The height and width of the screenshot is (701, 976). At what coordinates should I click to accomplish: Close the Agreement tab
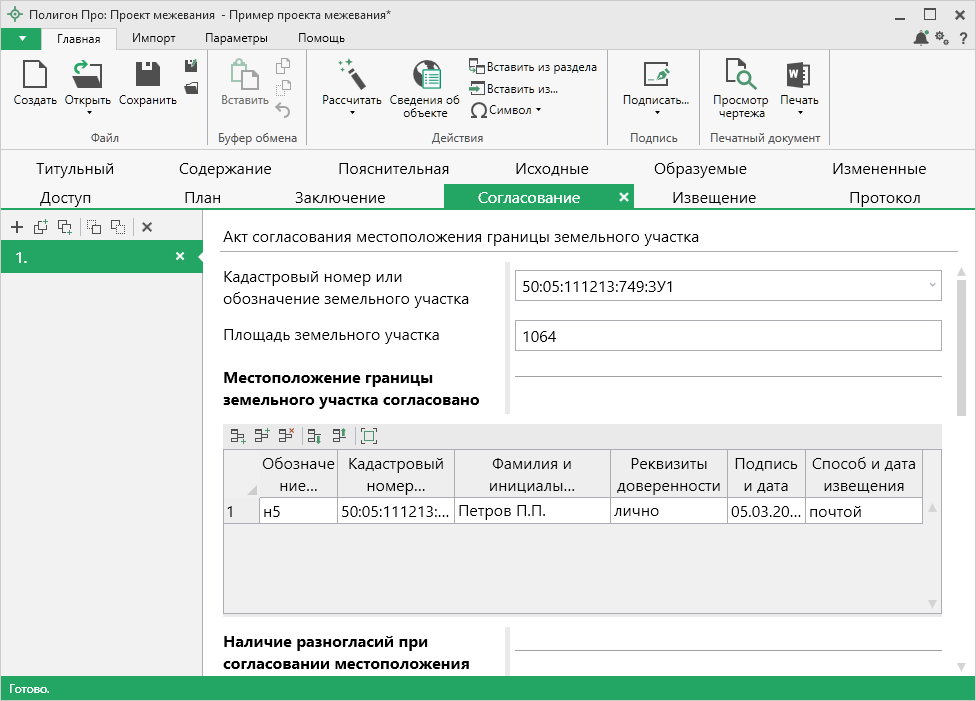click(x=624, y=197)
